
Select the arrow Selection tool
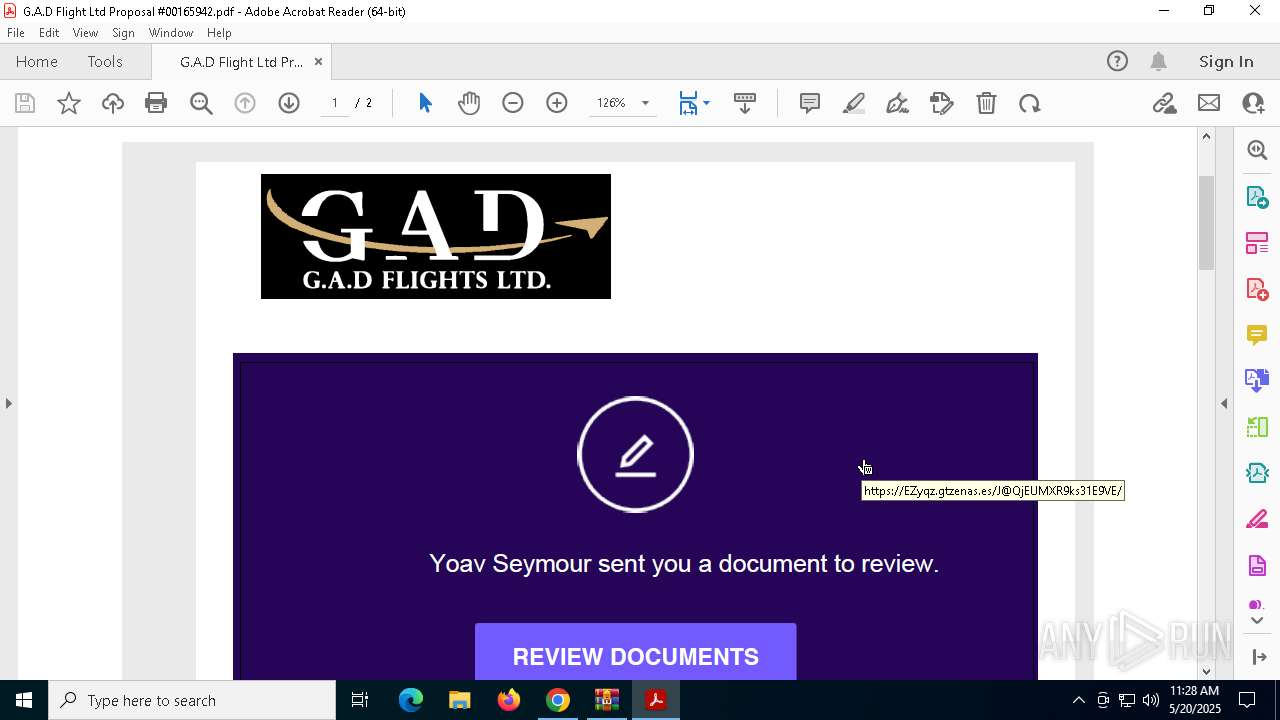pyautogui.click(x=425, y=103)
